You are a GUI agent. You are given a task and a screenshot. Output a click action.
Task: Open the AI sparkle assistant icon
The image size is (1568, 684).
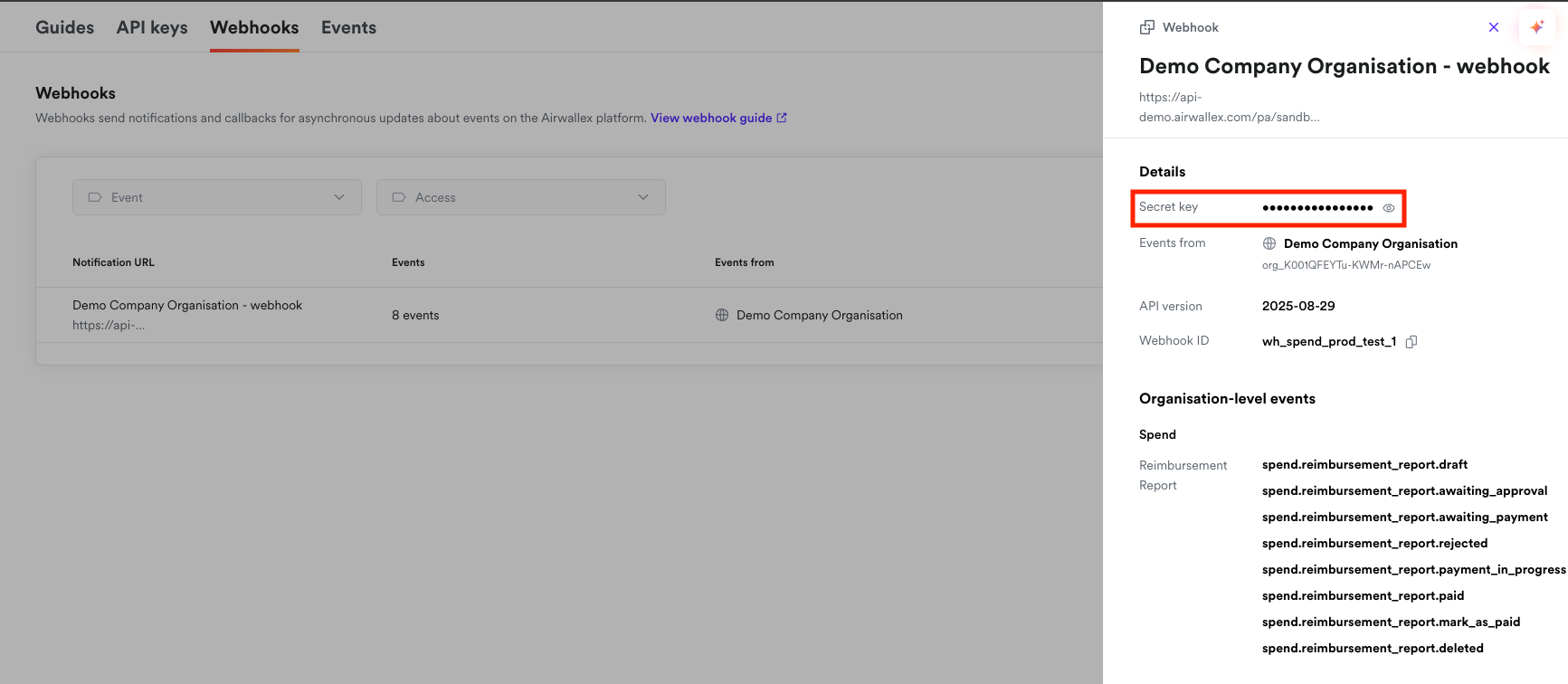click(1536, 27)
